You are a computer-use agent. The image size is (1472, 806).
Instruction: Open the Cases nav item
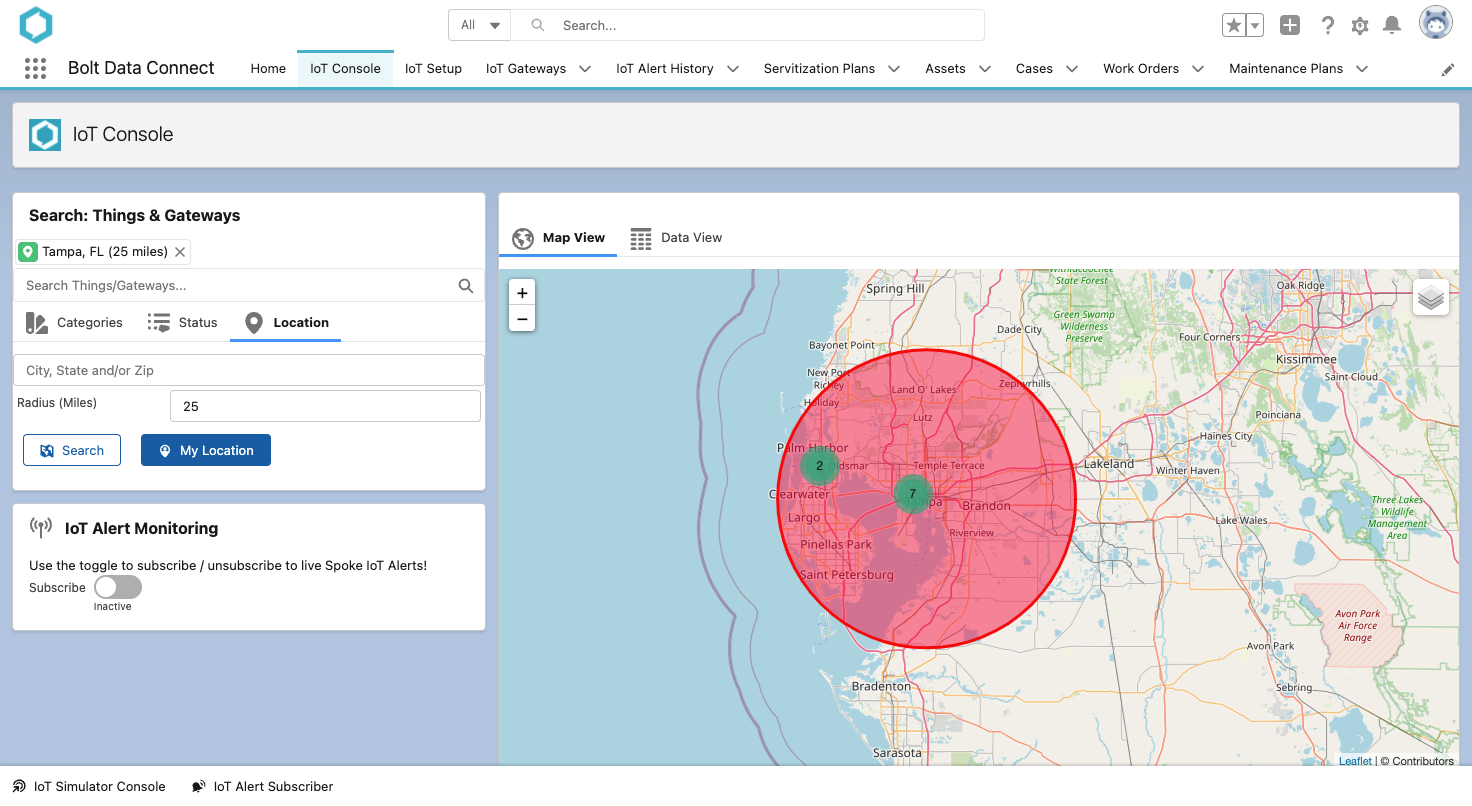click(1034, 69)
